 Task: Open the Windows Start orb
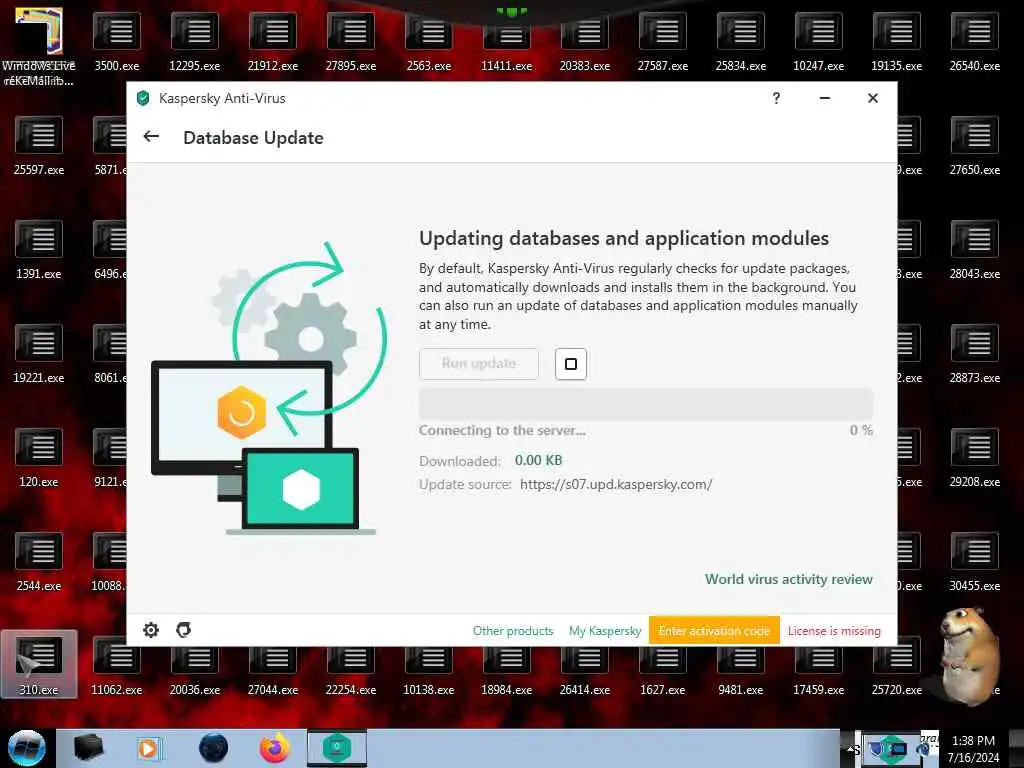point(26,748)
